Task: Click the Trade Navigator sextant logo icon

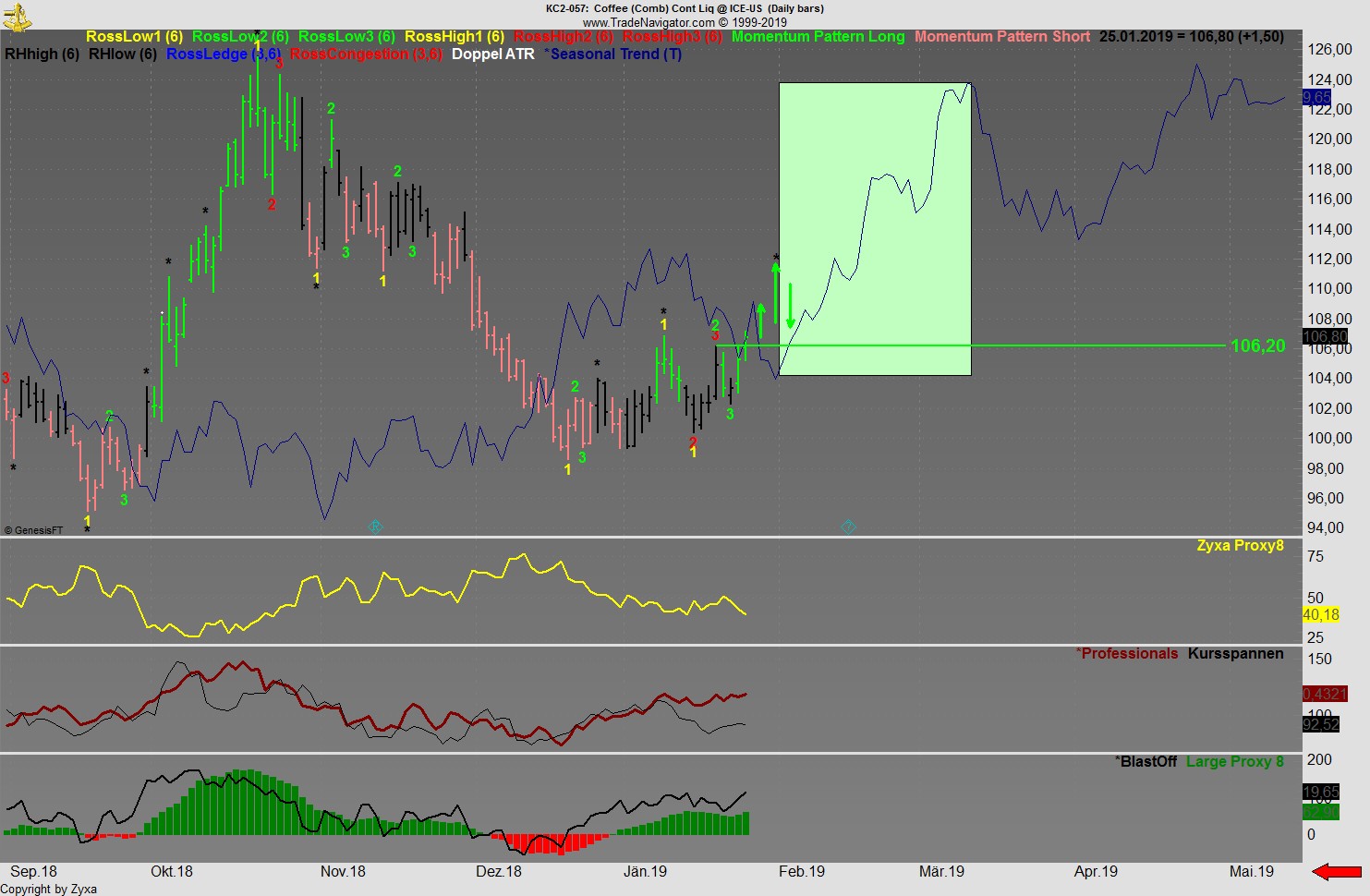Action: 18,16
